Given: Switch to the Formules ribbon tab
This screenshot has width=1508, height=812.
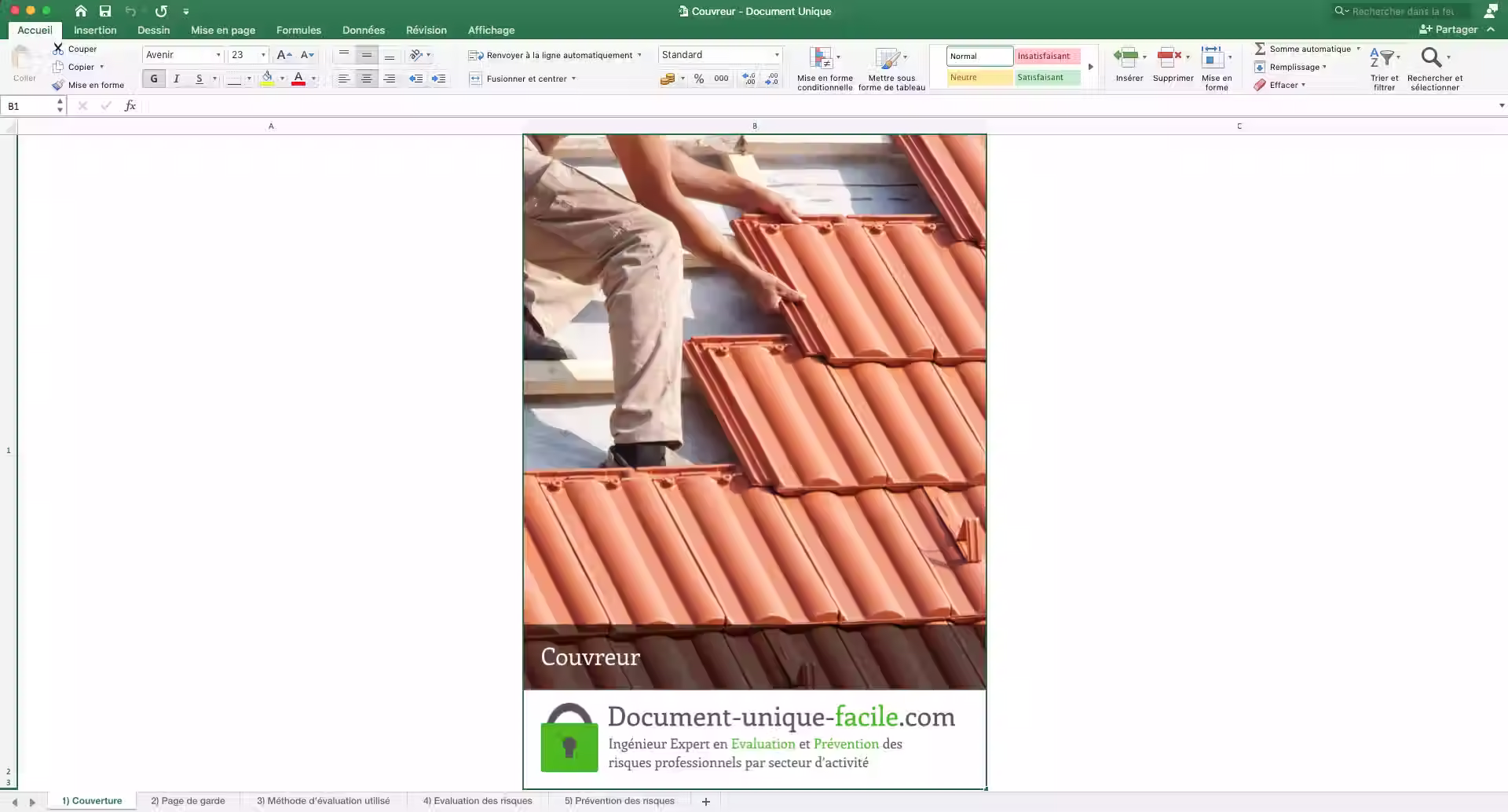Looking at the screenshot, I should click(298, 30).
